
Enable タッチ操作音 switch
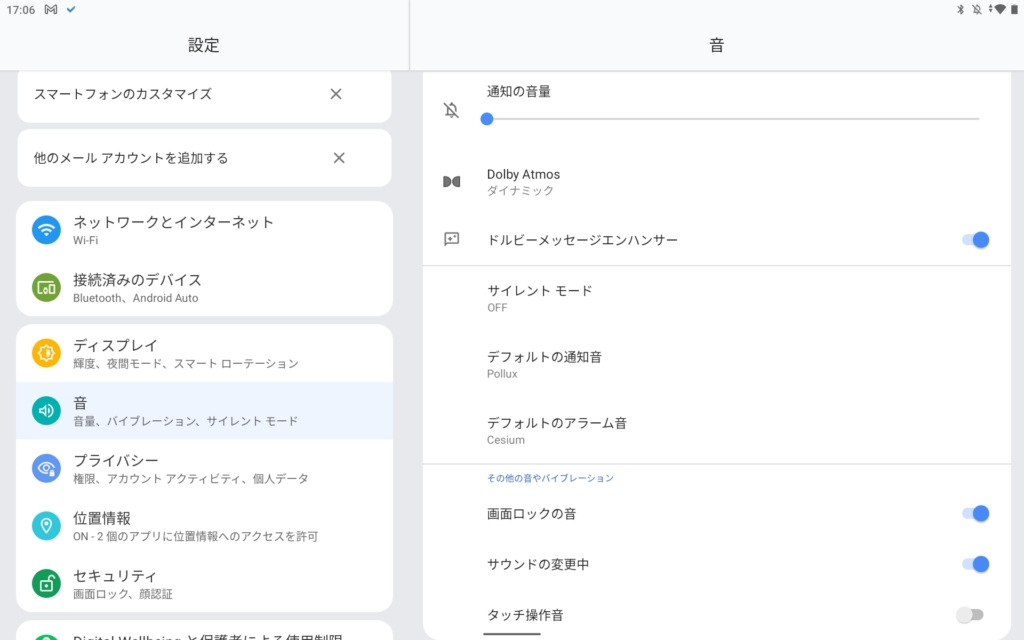pos(969,615)
